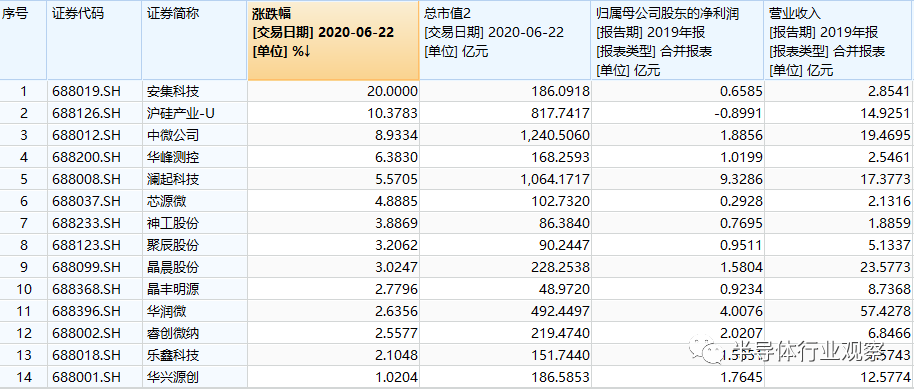Click the 澜起科技 name cell

point(195,179)
